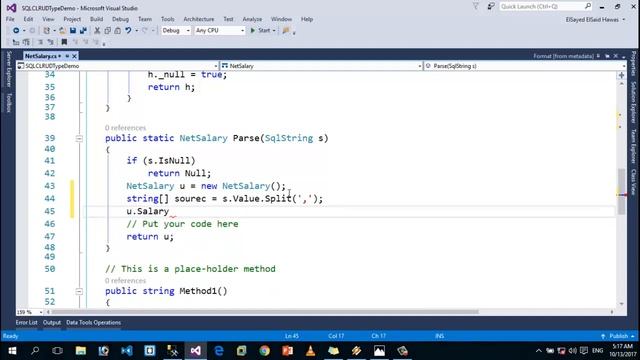Open the Architecture menu
Image resolution: width=640 pixels, height=360 pixels.
coord(199,19)
